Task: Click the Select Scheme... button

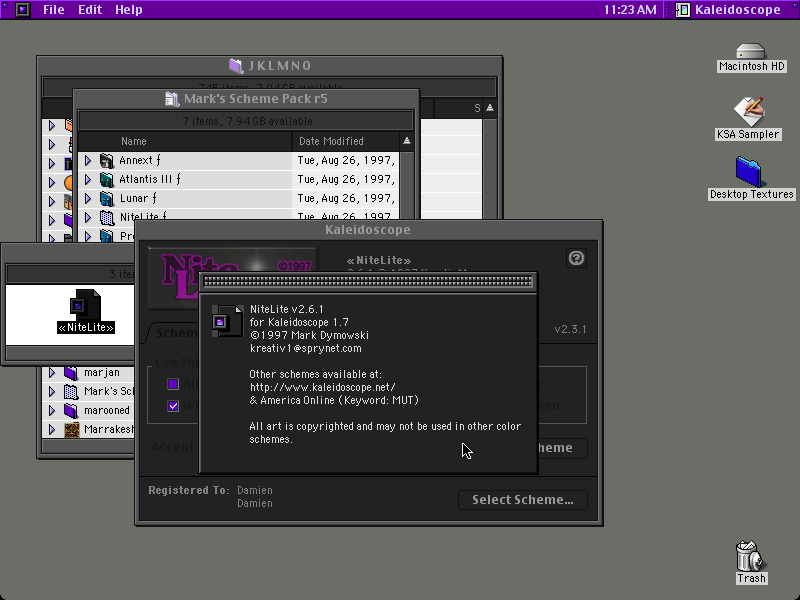Action: tap(523, 500)
